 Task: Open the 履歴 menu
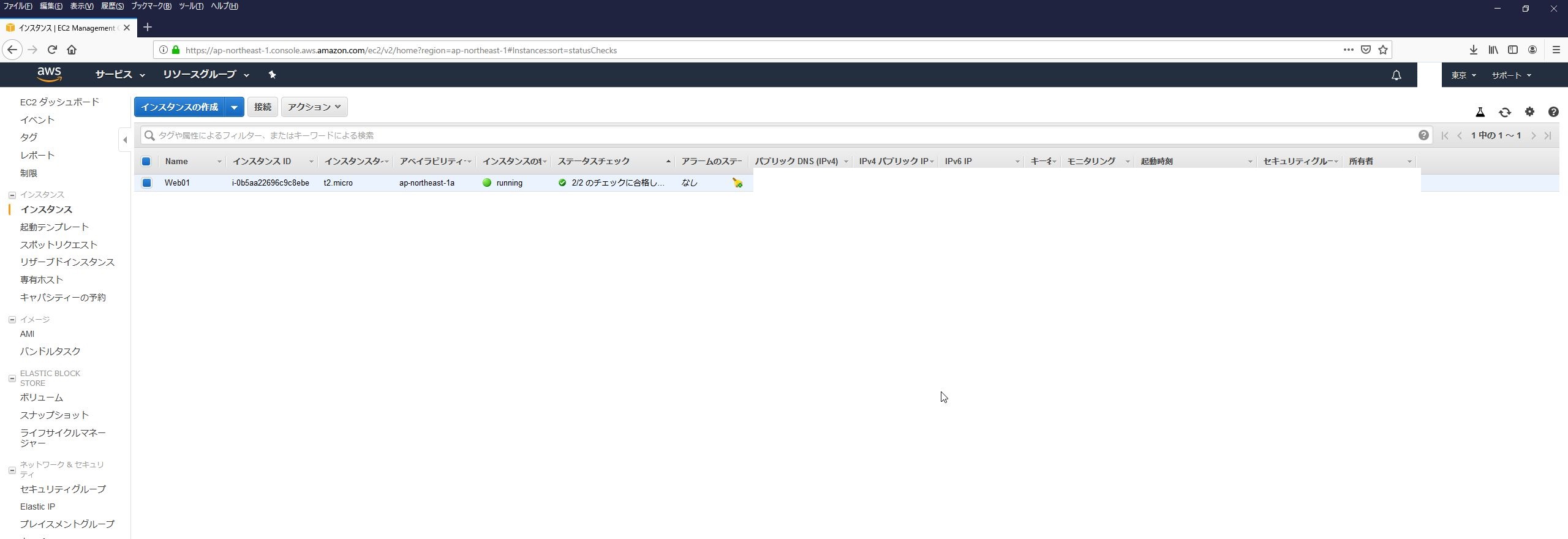click(112, 6)
